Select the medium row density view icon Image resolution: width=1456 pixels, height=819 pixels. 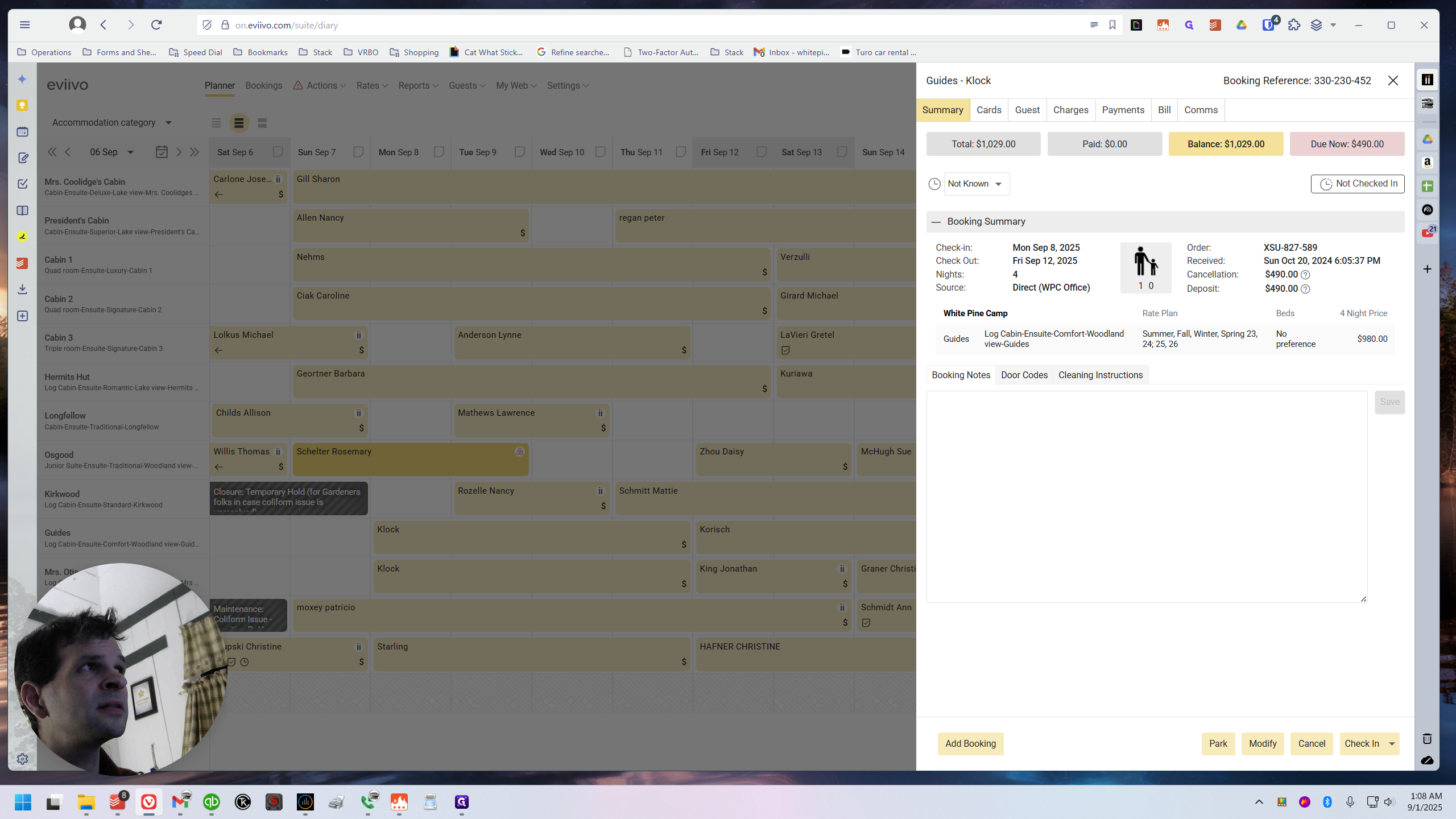coord(239,123)
